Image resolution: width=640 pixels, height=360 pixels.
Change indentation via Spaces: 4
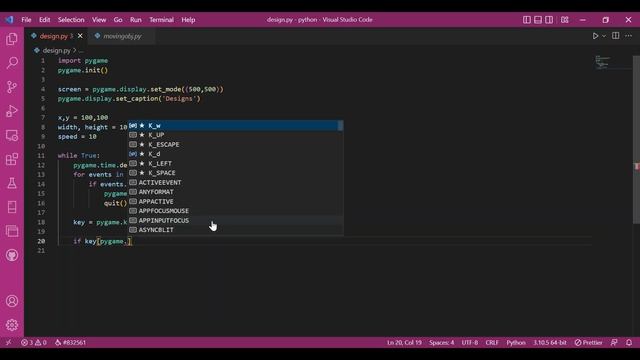pos(441,342)
